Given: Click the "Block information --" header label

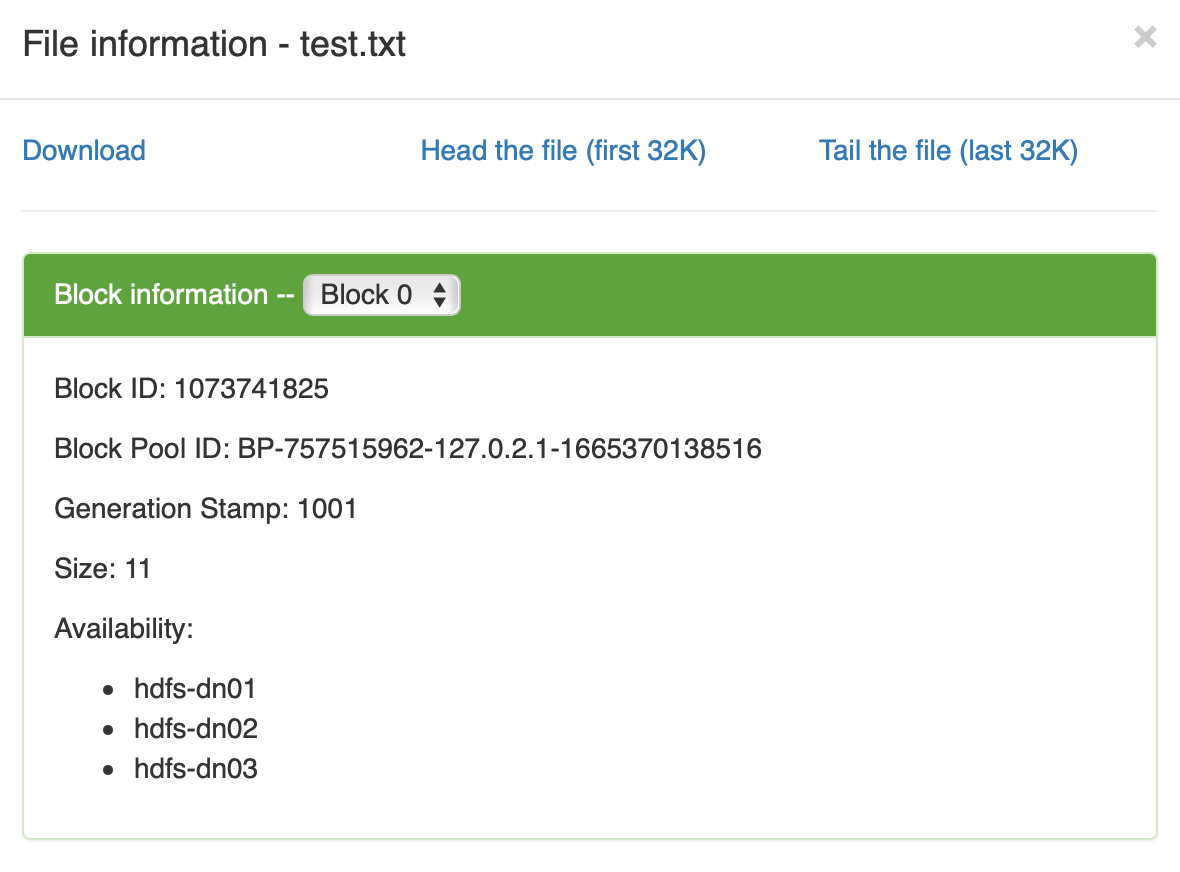Looking at the screenshot, I should coord(174,295).
